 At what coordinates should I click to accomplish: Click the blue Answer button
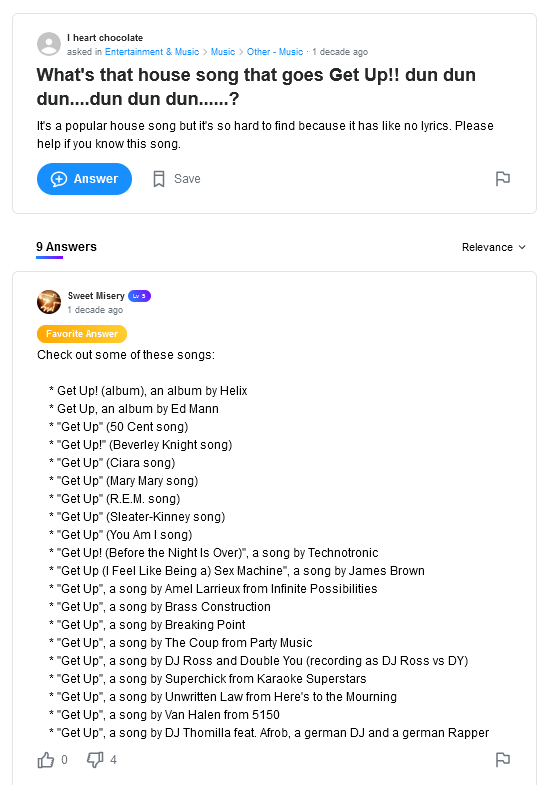[x=84, y=179]
